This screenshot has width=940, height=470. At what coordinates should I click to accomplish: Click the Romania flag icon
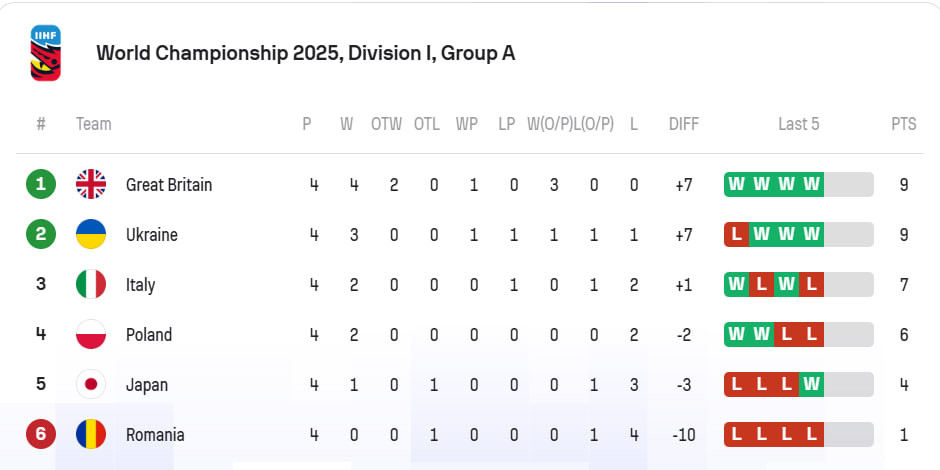91,434
